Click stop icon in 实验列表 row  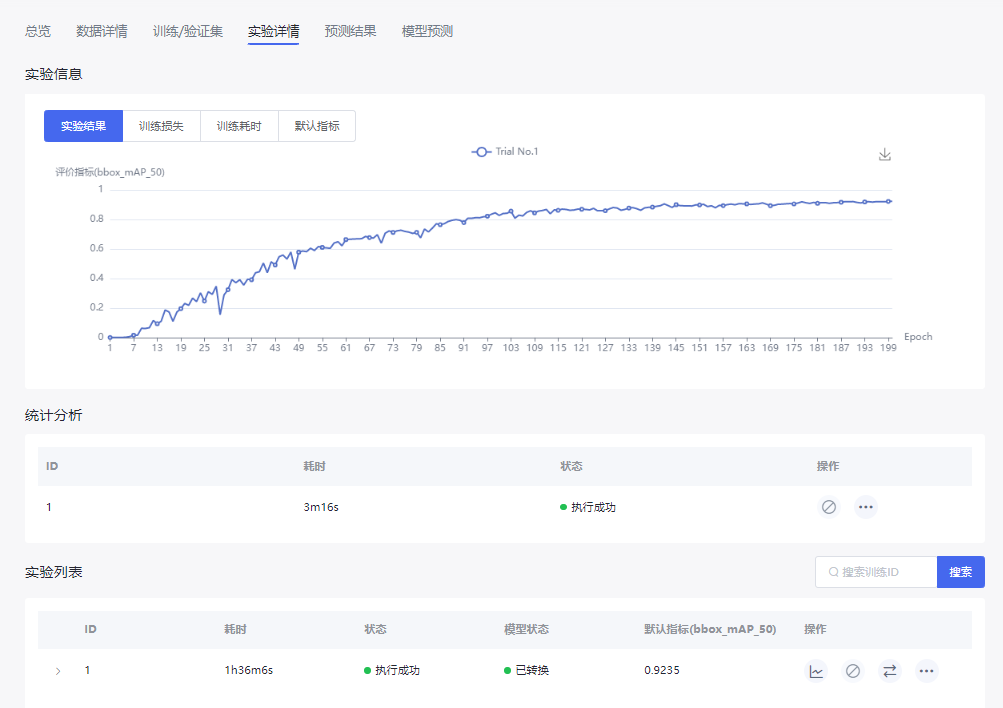[853, 671]
